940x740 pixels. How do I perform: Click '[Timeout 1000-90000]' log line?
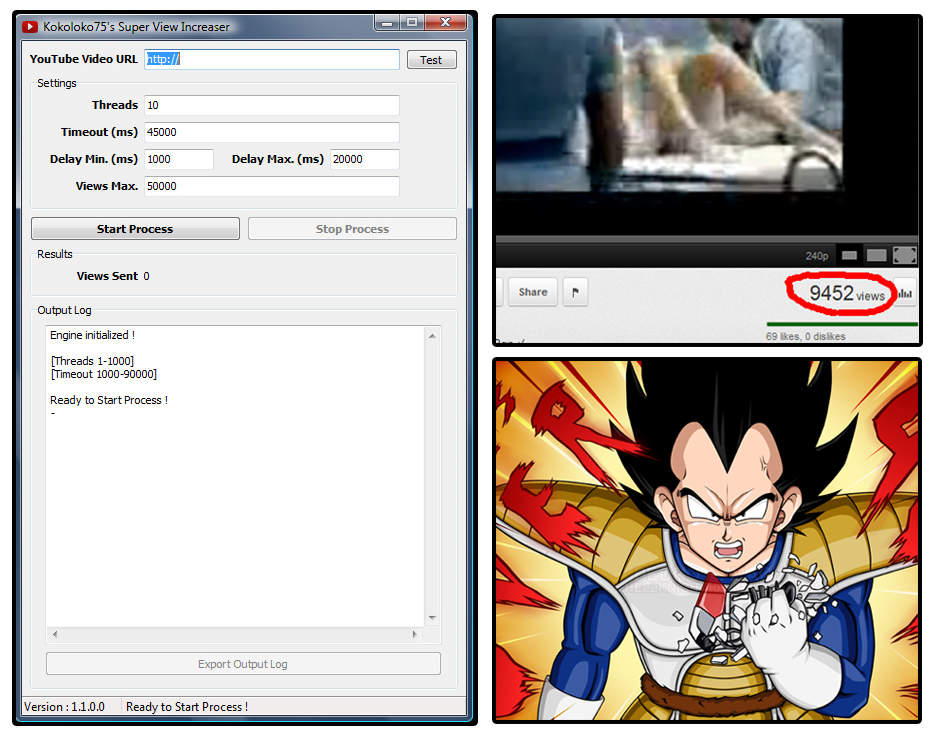click(104, 374)
